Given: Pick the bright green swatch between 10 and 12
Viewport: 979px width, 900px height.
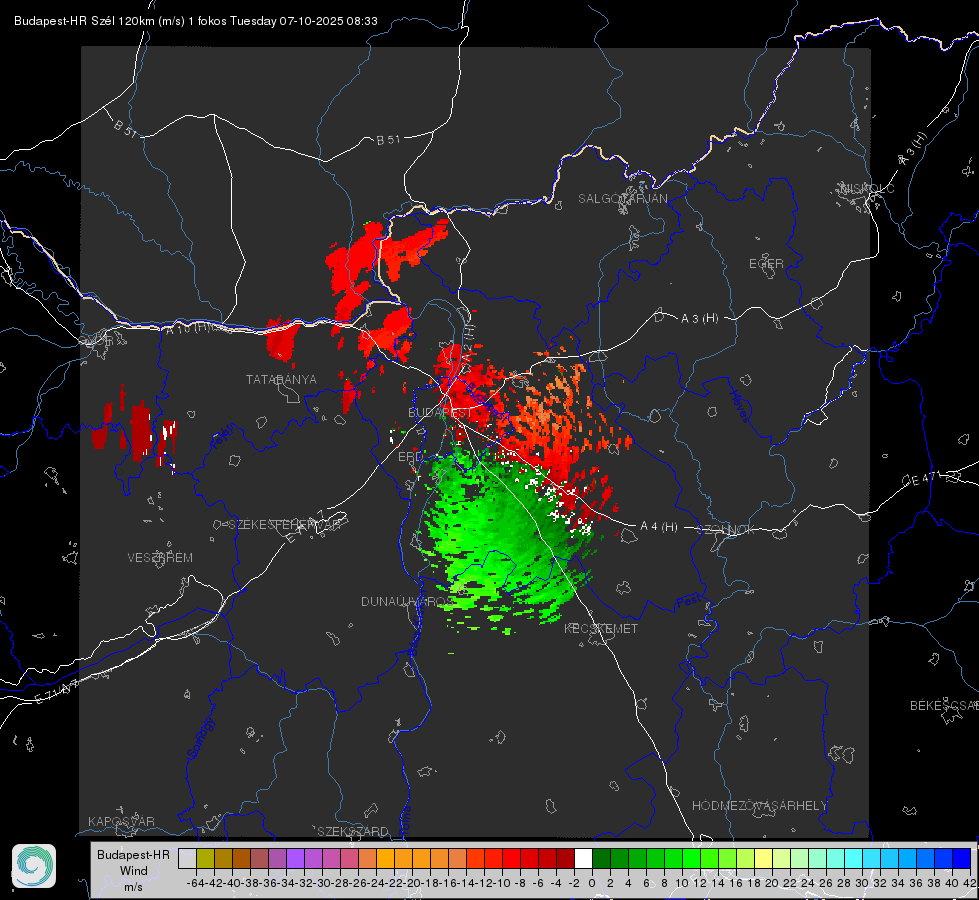Looking at the screenshot, I should tap(691, 858).
